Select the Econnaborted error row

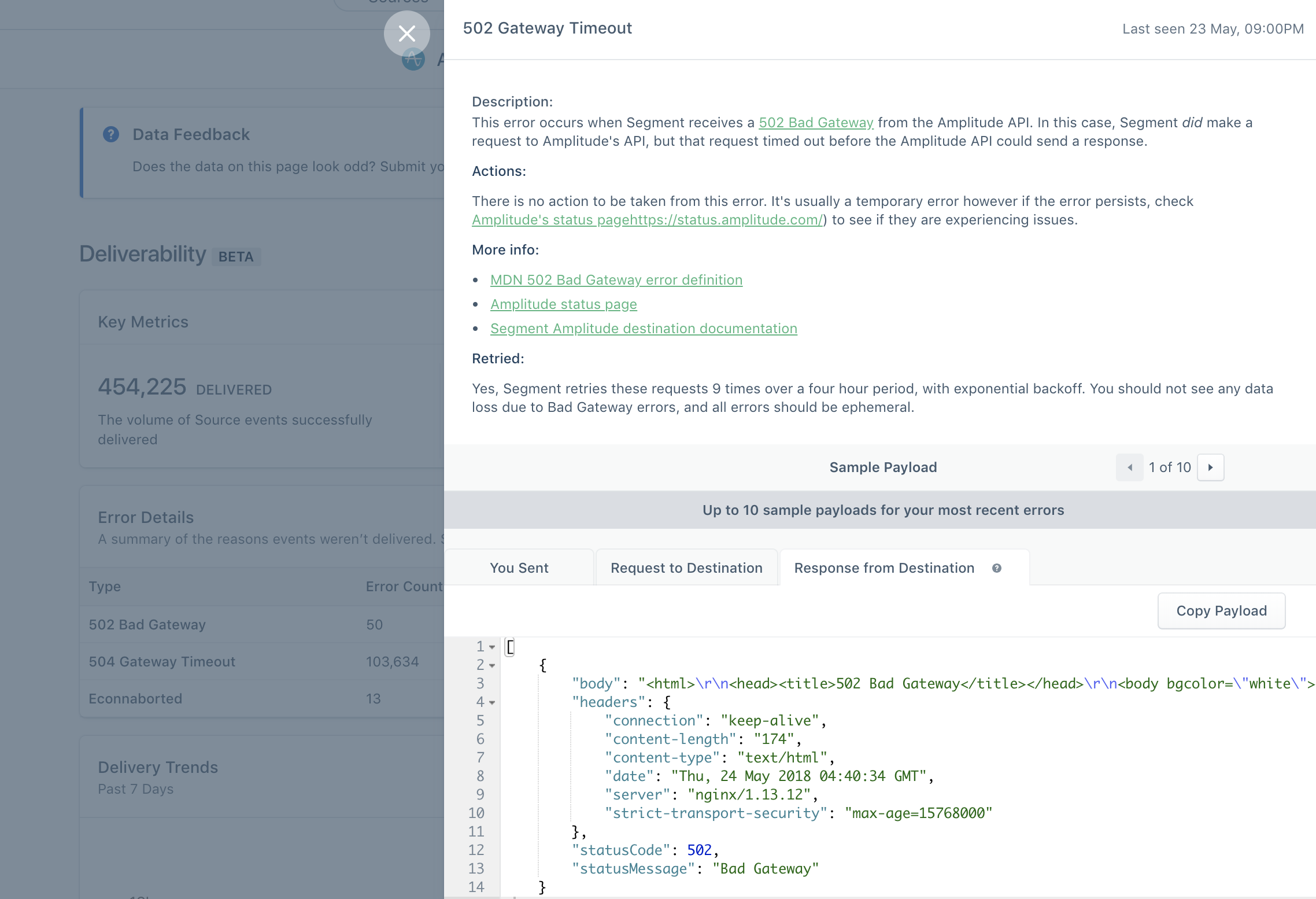(136, 698)
